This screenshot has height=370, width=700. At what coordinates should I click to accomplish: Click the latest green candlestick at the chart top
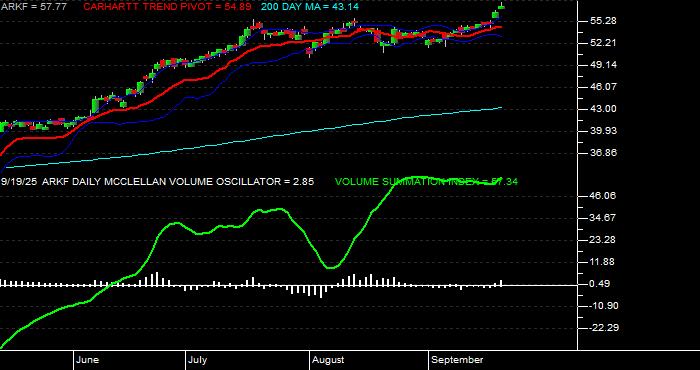[x=501, y=6]
